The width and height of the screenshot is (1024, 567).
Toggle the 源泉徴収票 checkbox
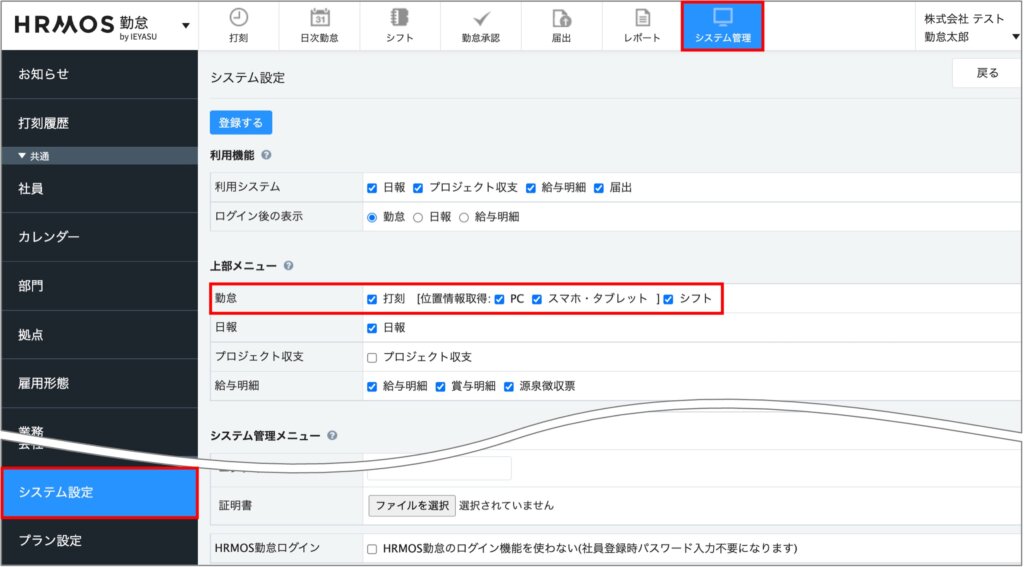pyautogui.click(x=509, y=386)
